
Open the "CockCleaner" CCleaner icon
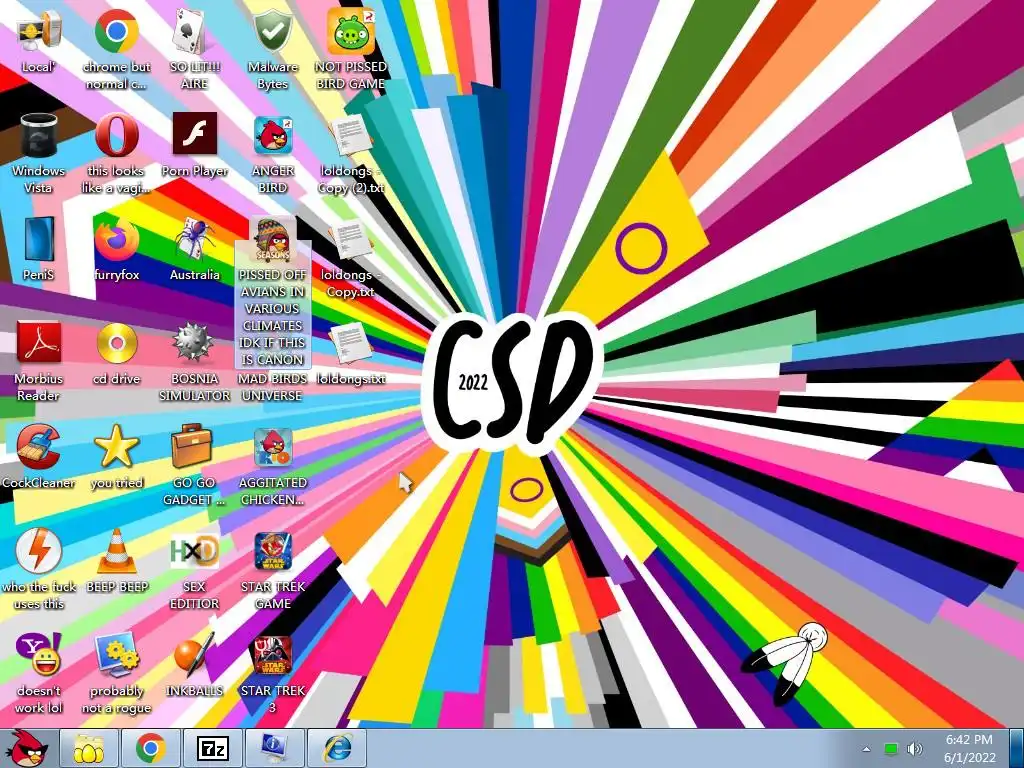click(x=38, y=447)
